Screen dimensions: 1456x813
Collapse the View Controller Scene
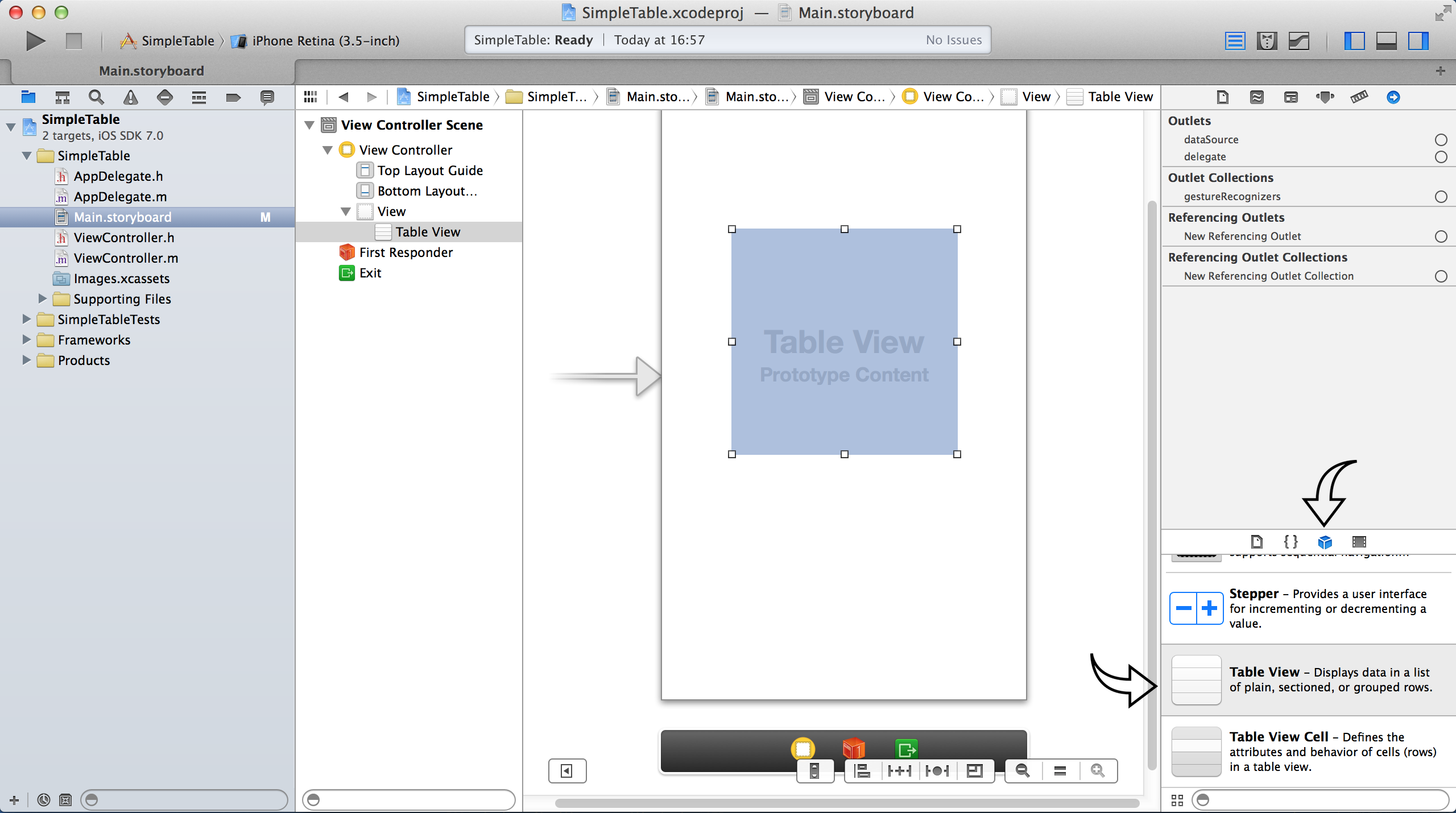[x=309, y=125]
